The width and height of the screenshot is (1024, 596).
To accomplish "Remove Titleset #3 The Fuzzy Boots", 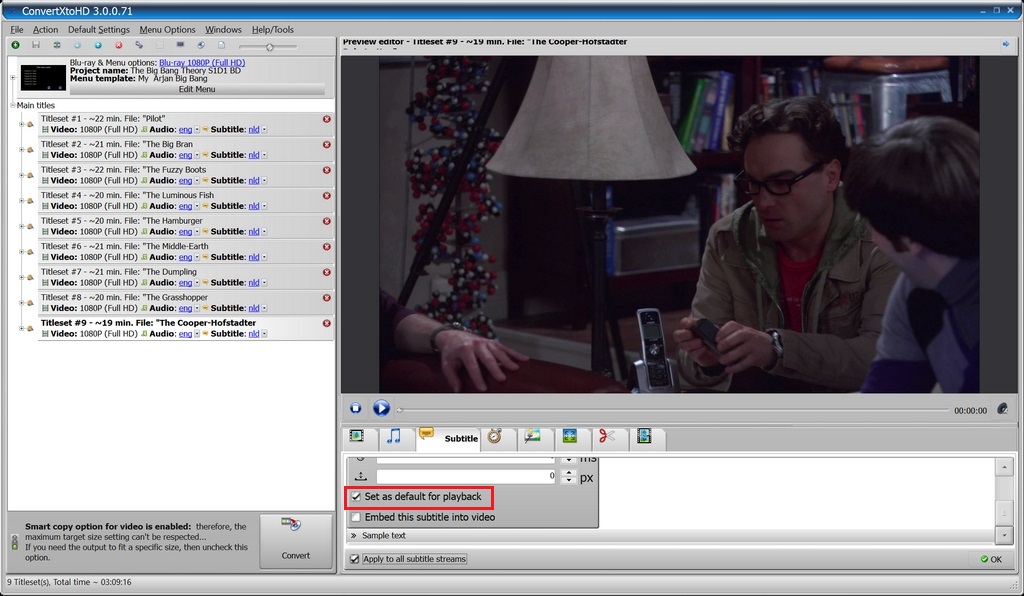I will click(x=327, y=170).
